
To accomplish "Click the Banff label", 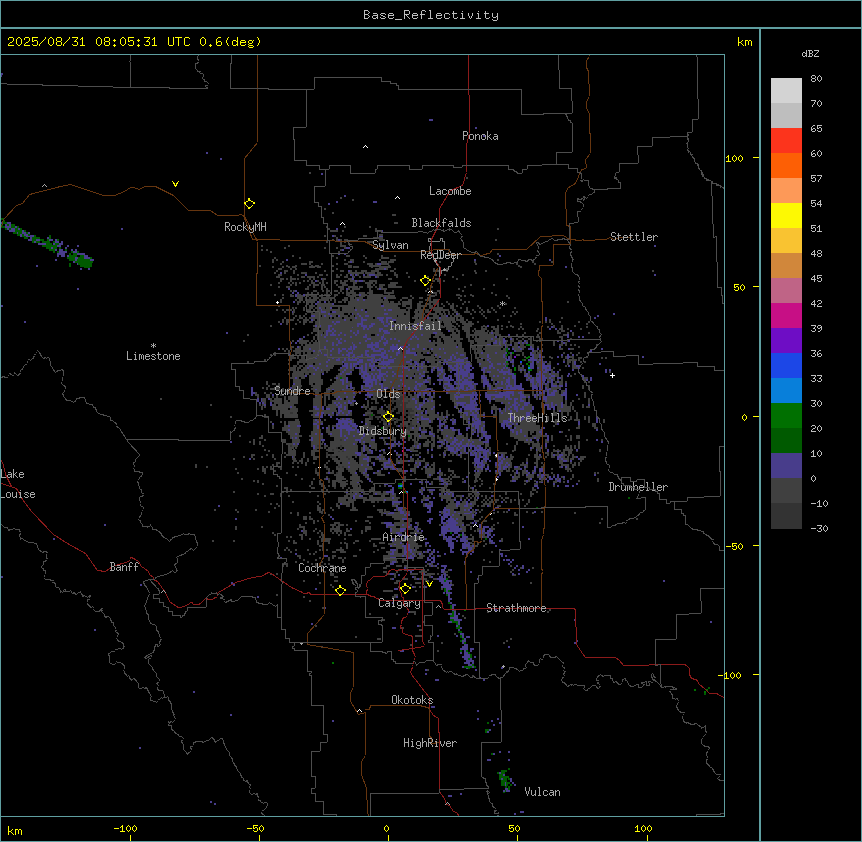I will tap(124, 567).
